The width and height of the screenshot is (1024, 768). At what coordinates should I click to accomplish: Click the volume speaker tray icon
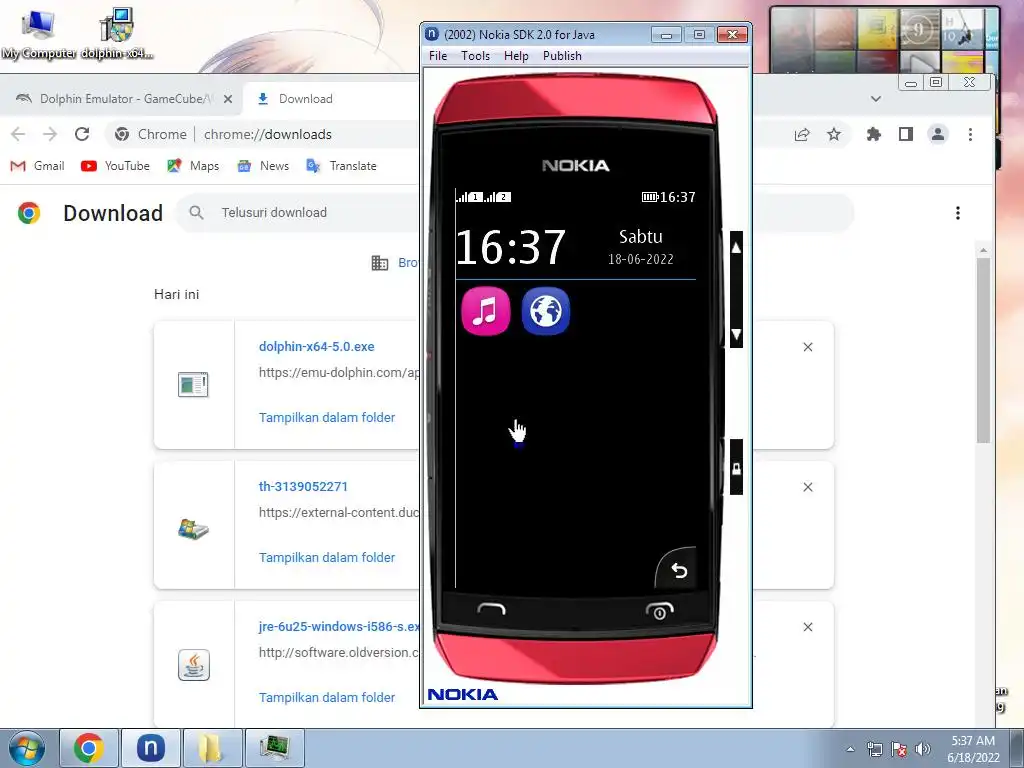[x=923, y=749]
